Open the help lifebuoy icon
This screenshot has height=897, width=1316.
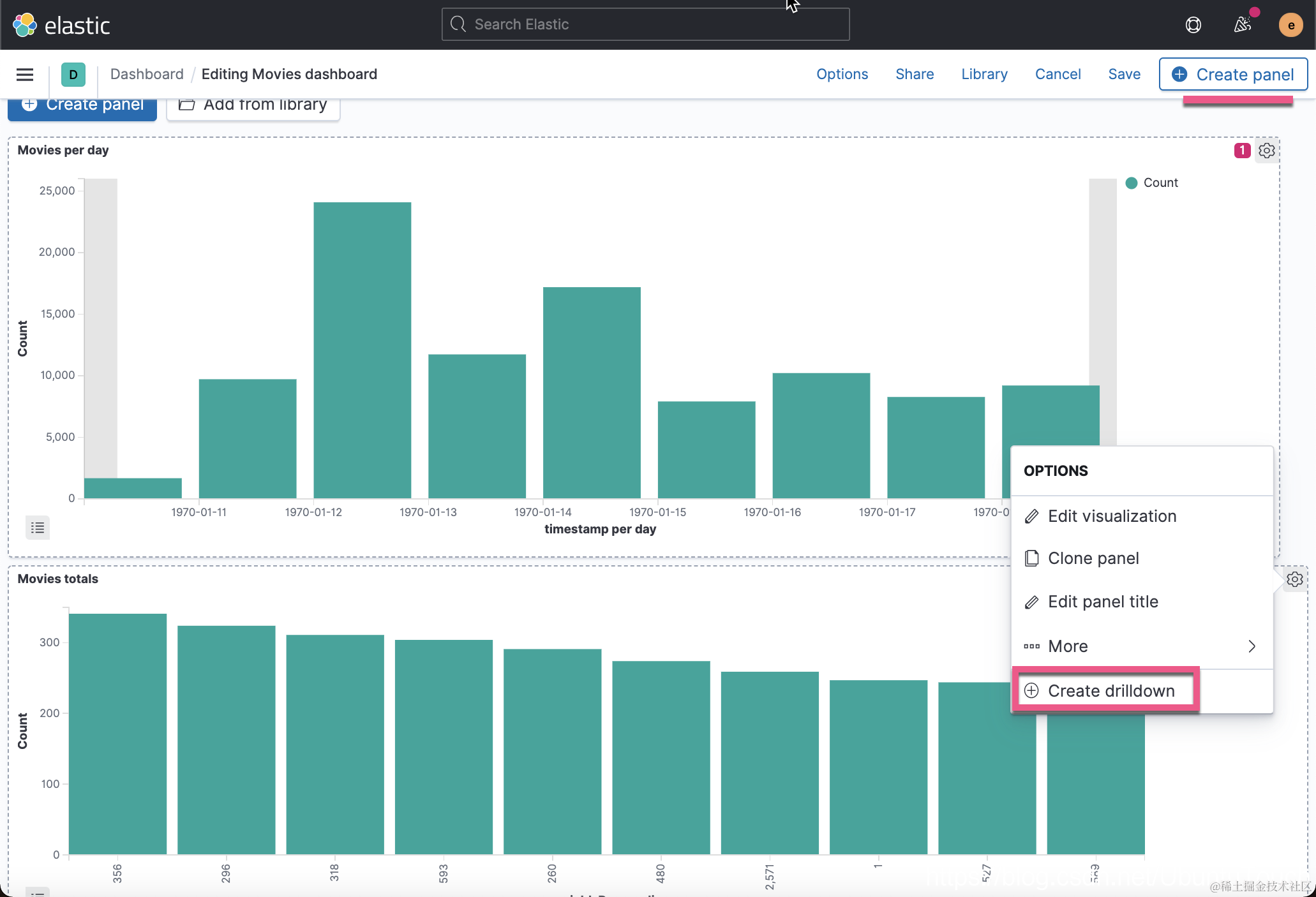1193,25
